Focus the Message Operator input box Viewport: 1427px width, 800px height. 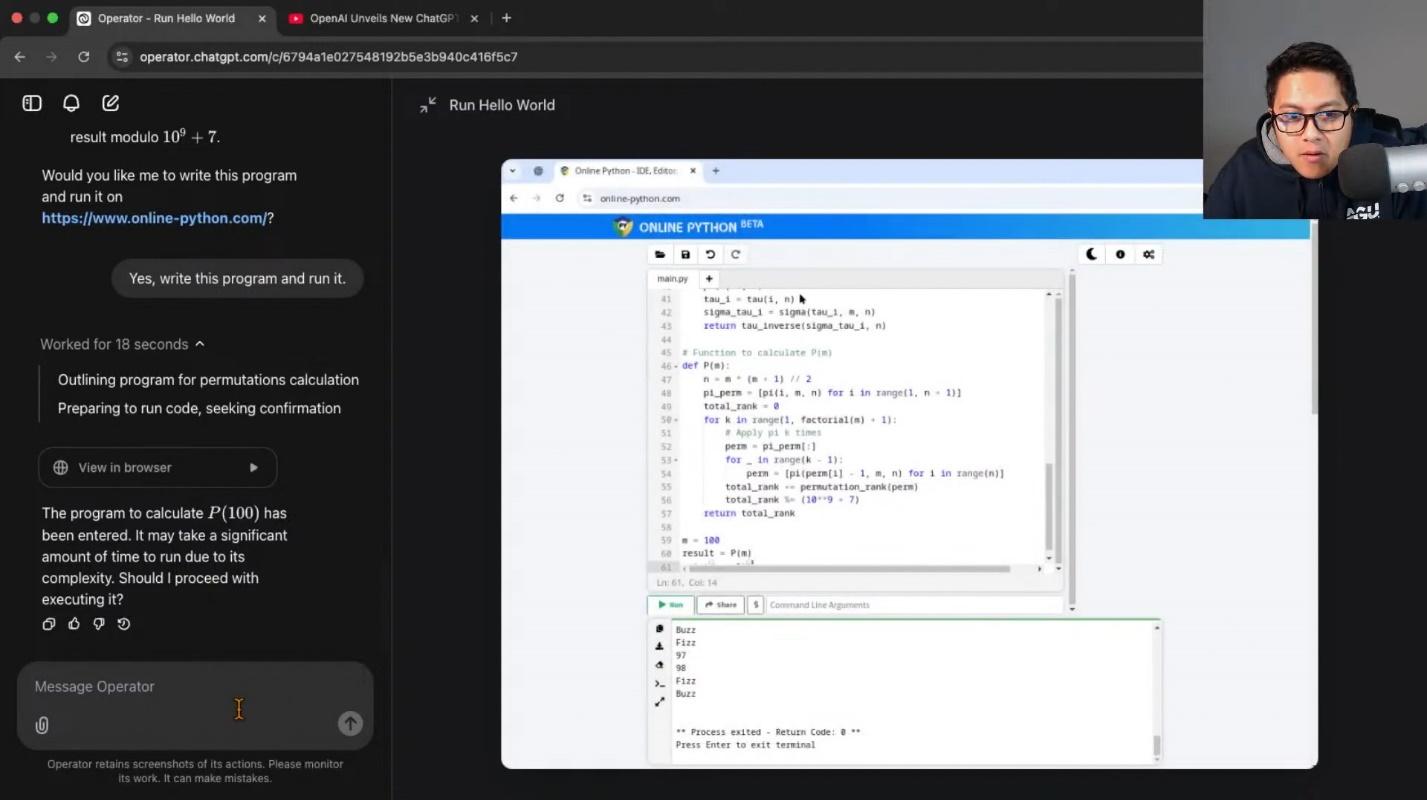pos(195,687)
